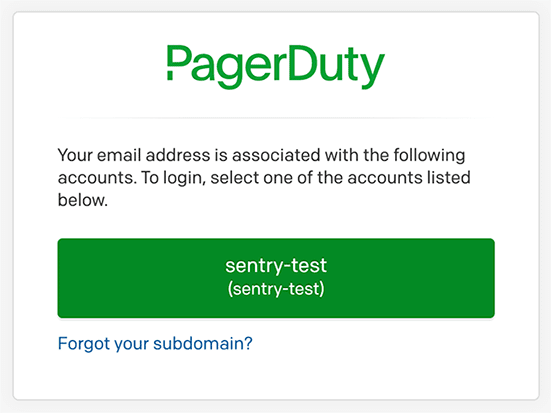Click the word "subdomain?" in the blue link
Viewport: 551px width, 413px height.
[x=203, y=343]
